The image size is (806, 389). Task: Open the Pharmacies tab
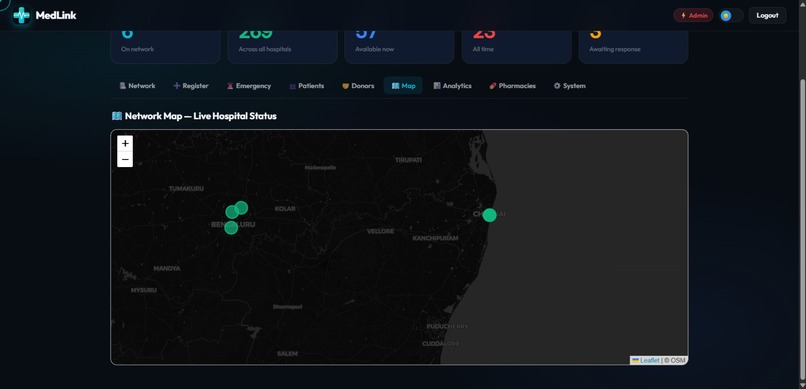512,86
